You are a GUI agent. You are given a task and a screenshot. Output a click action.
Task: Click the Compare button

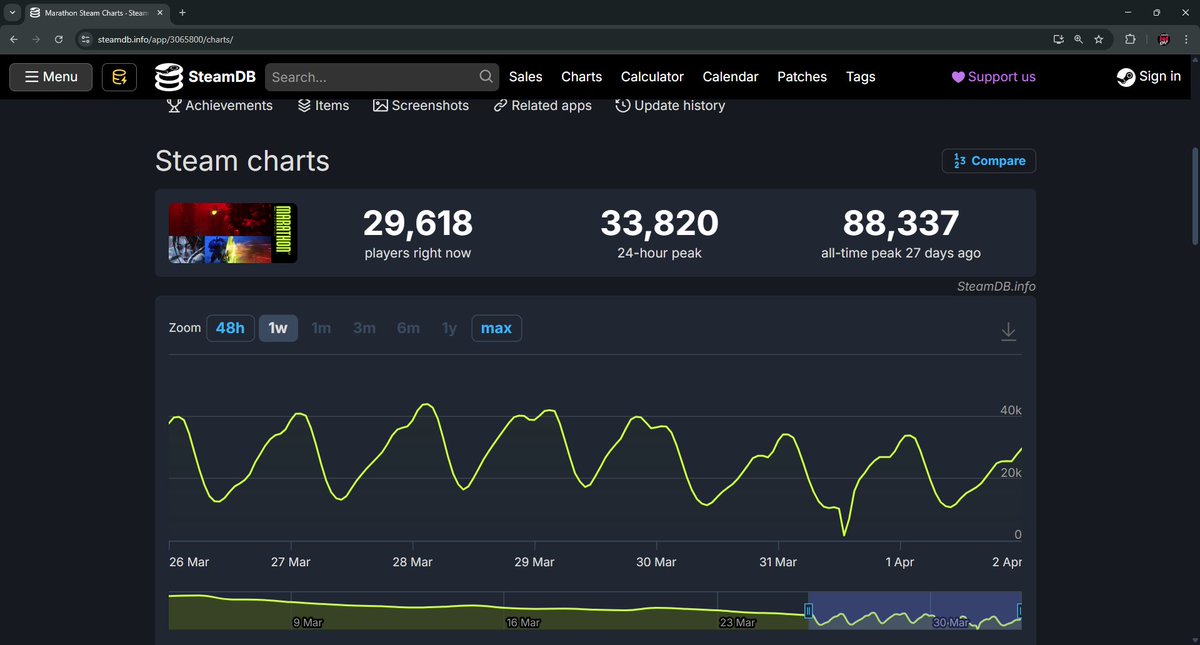click(989, 161)
